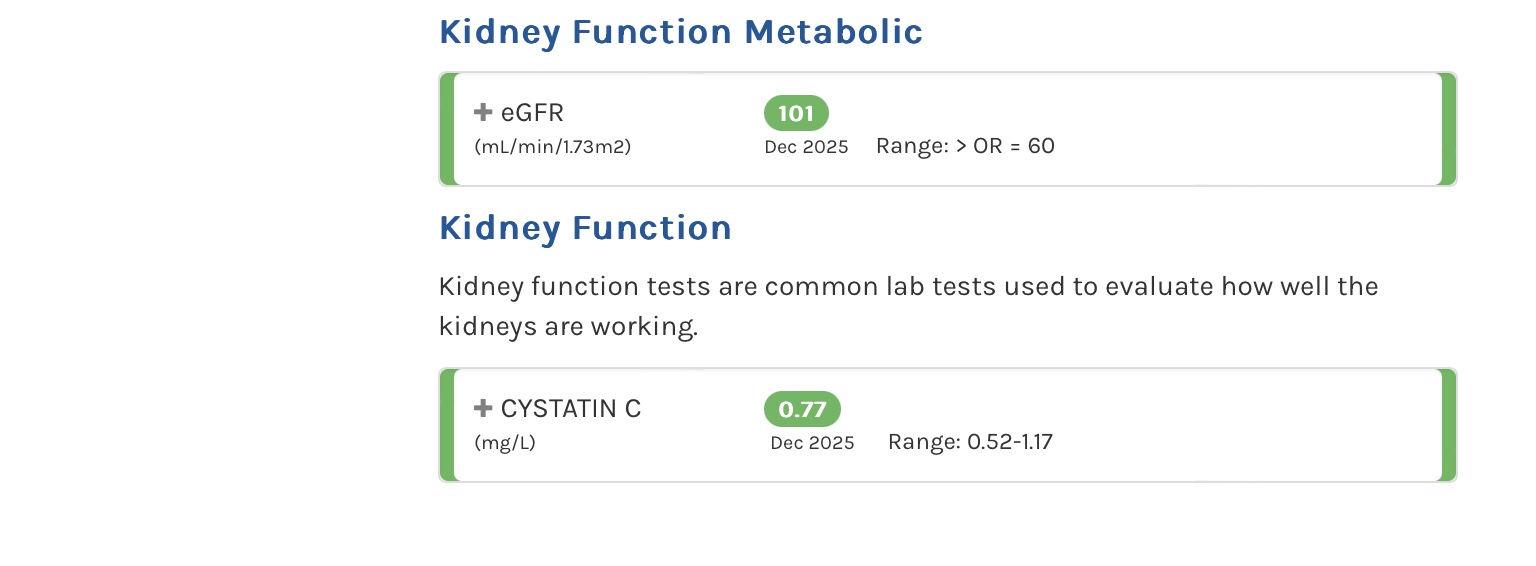Click the CYSTATIN C test name
The image size is (1536, 566).
tap(570, 409)
